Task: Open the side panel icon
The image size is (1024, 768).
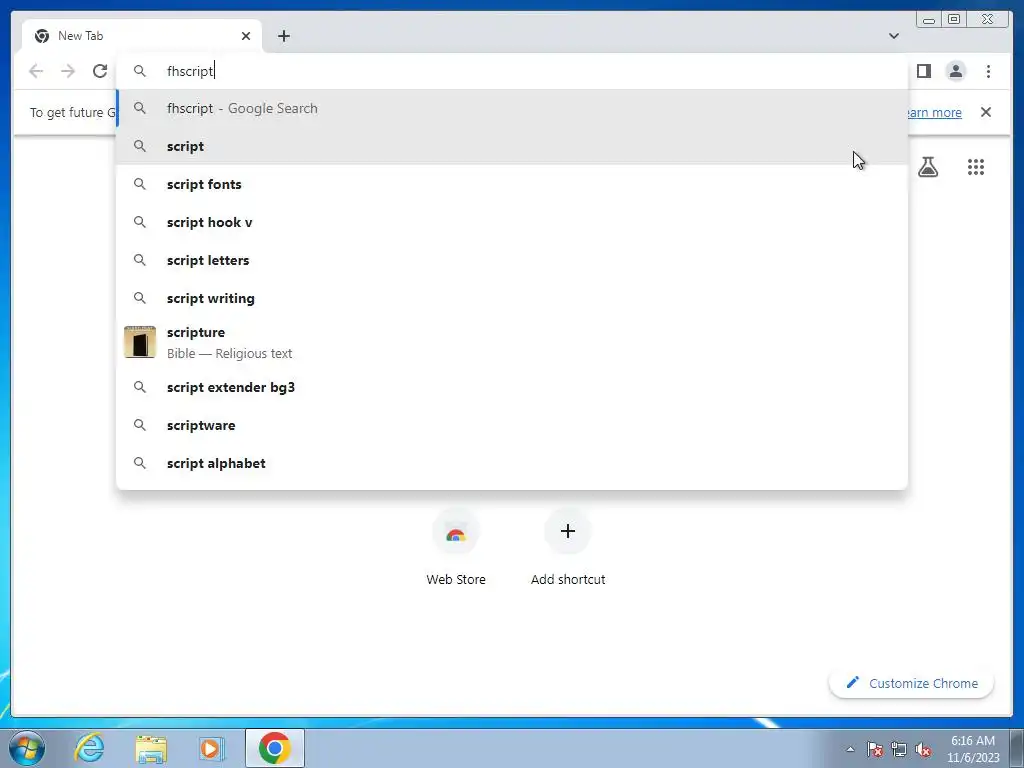Action: [x=923, y=71]
